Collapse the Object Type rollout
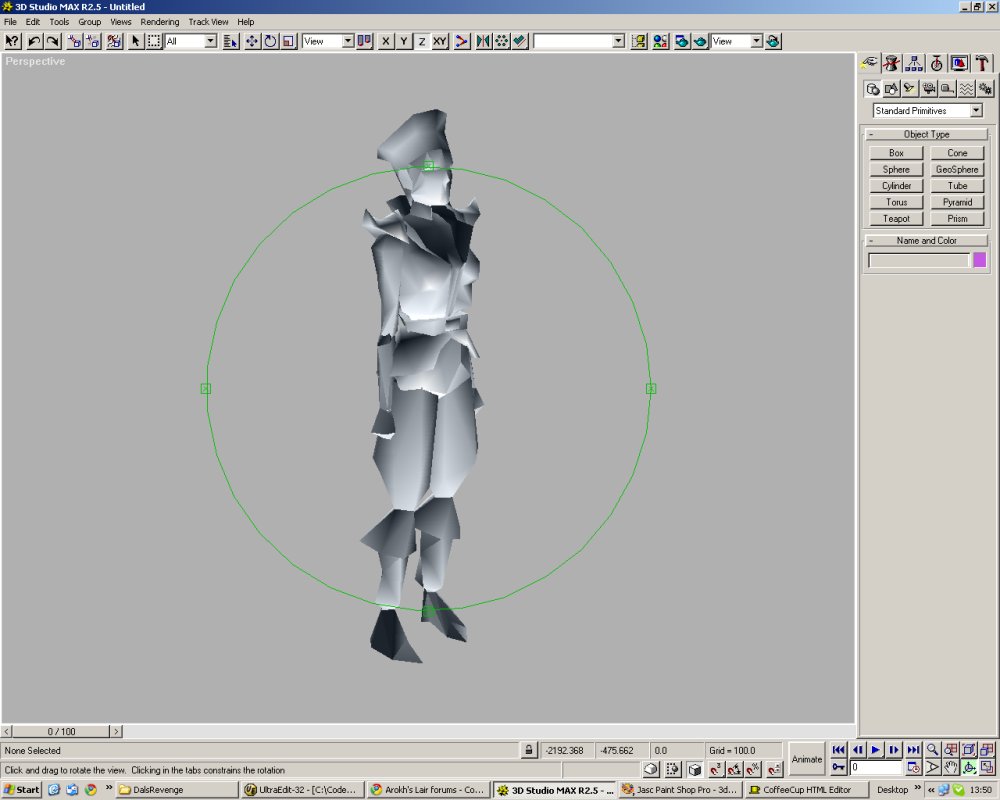The height and width of the screenshot is (800, 1000). click(926, 135)
